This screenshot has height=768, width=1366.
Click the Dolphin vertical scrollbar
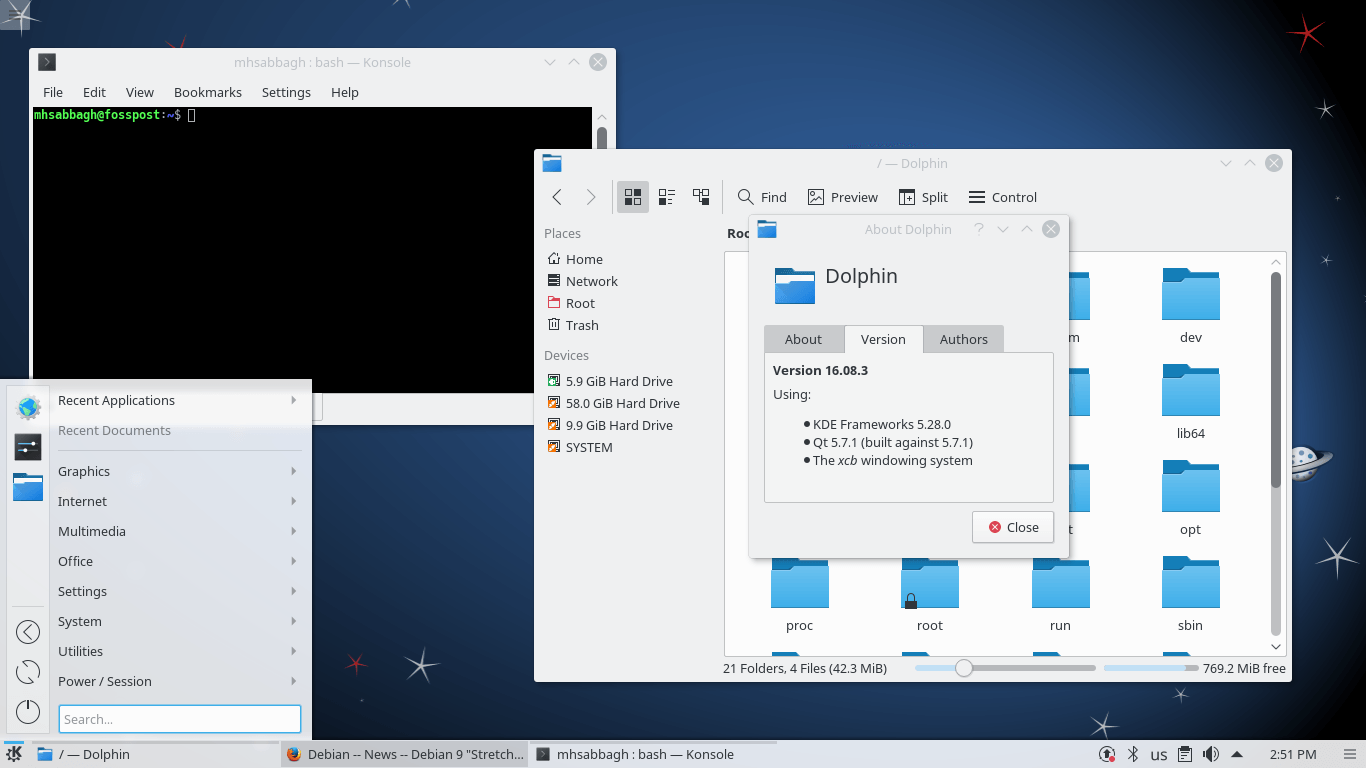tap(1276, 453)
